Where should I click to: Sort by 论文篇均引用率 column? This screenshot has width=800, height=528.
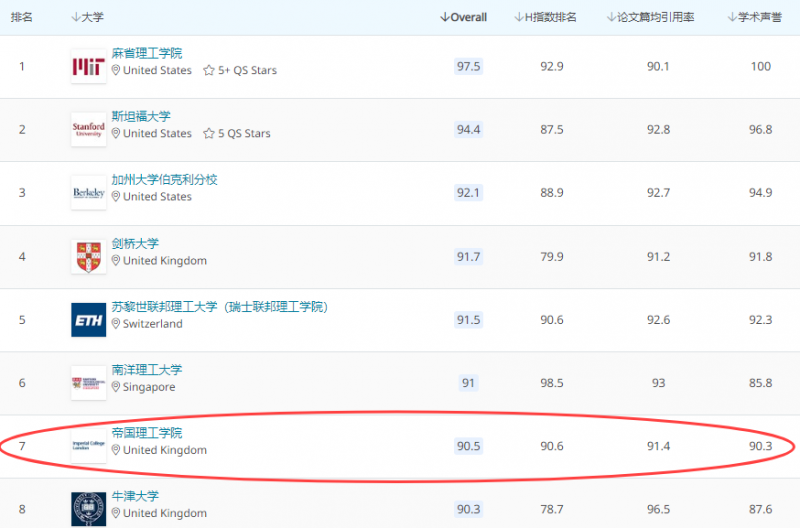[x=651, y=17]
